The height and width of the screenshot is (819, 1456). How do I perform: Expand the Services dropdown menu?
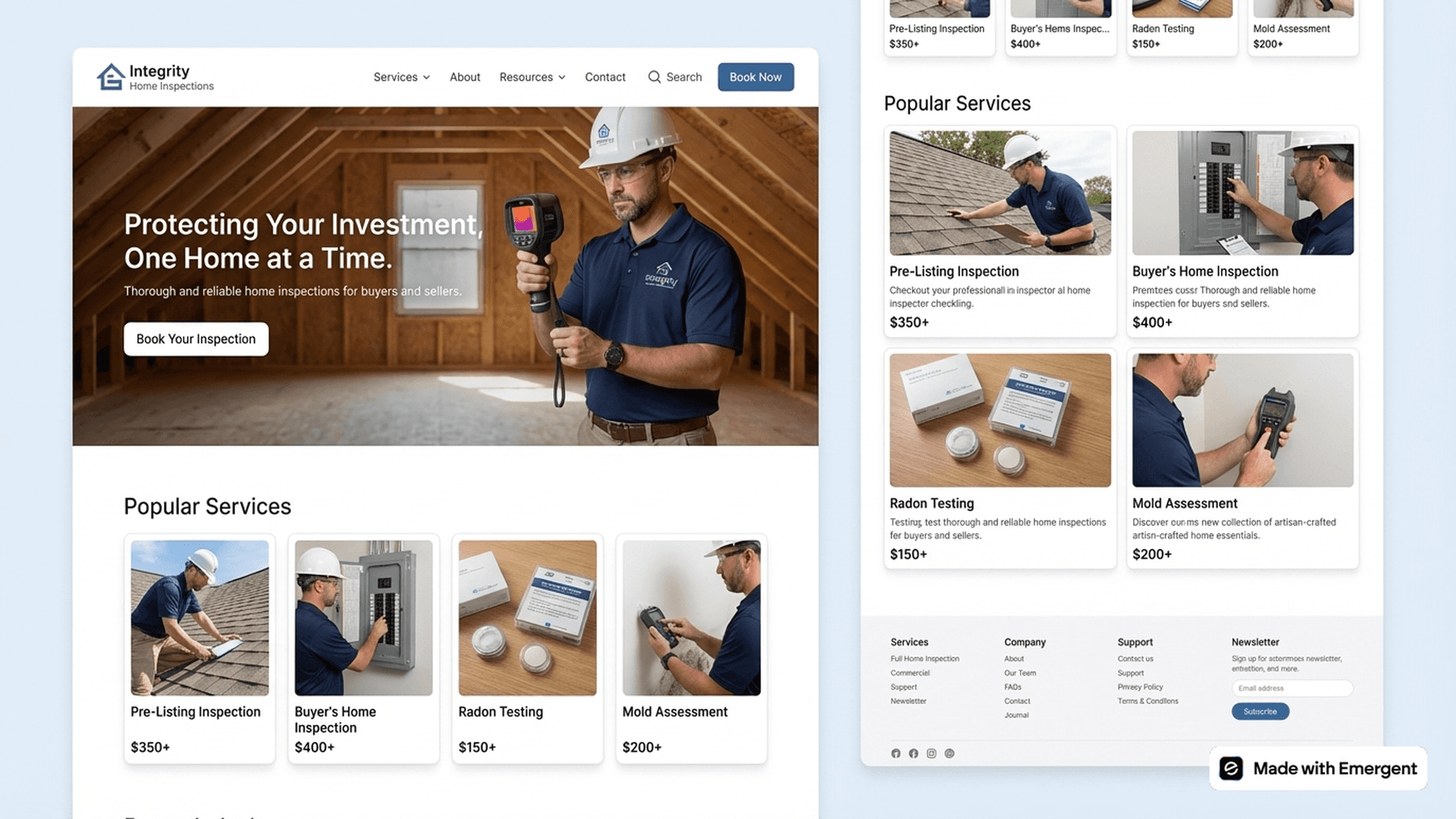pyautogui.click(x=401, y=77)
